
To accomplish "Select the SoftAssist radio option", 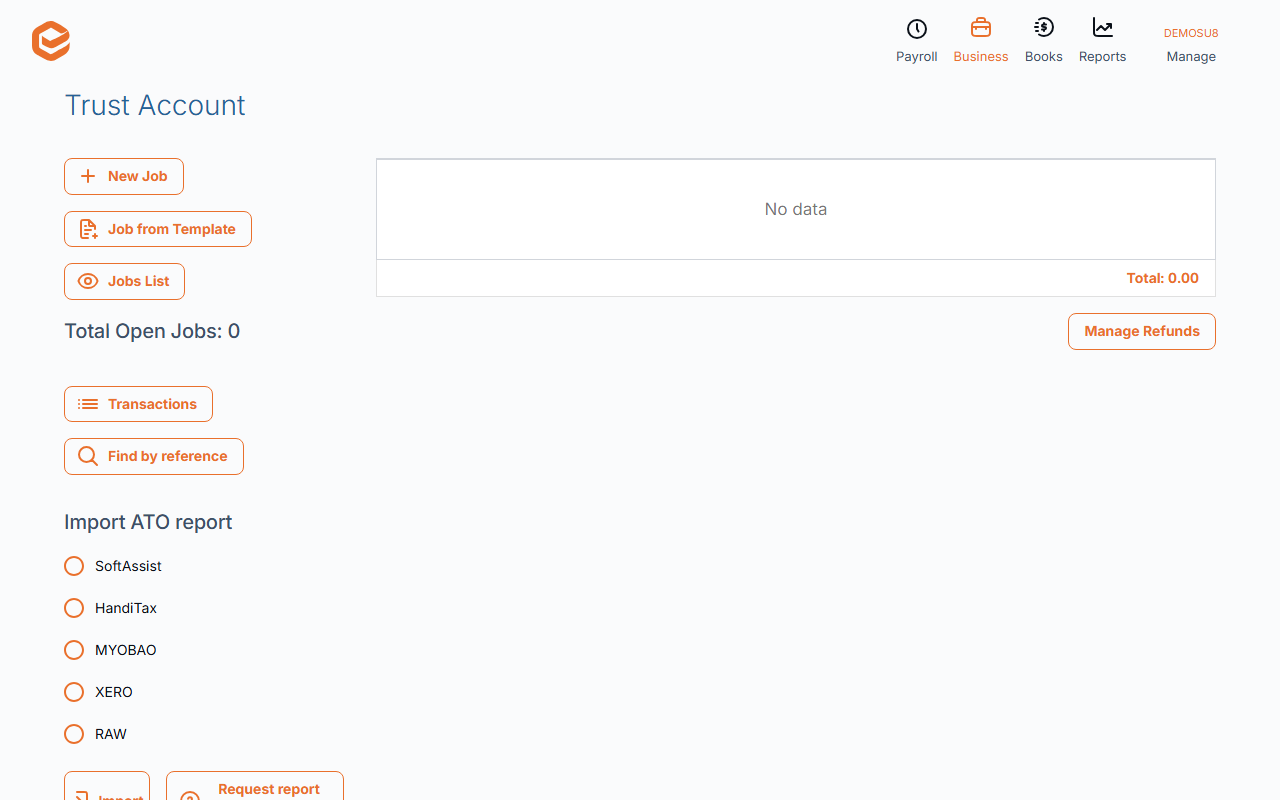I will [74, 566].
